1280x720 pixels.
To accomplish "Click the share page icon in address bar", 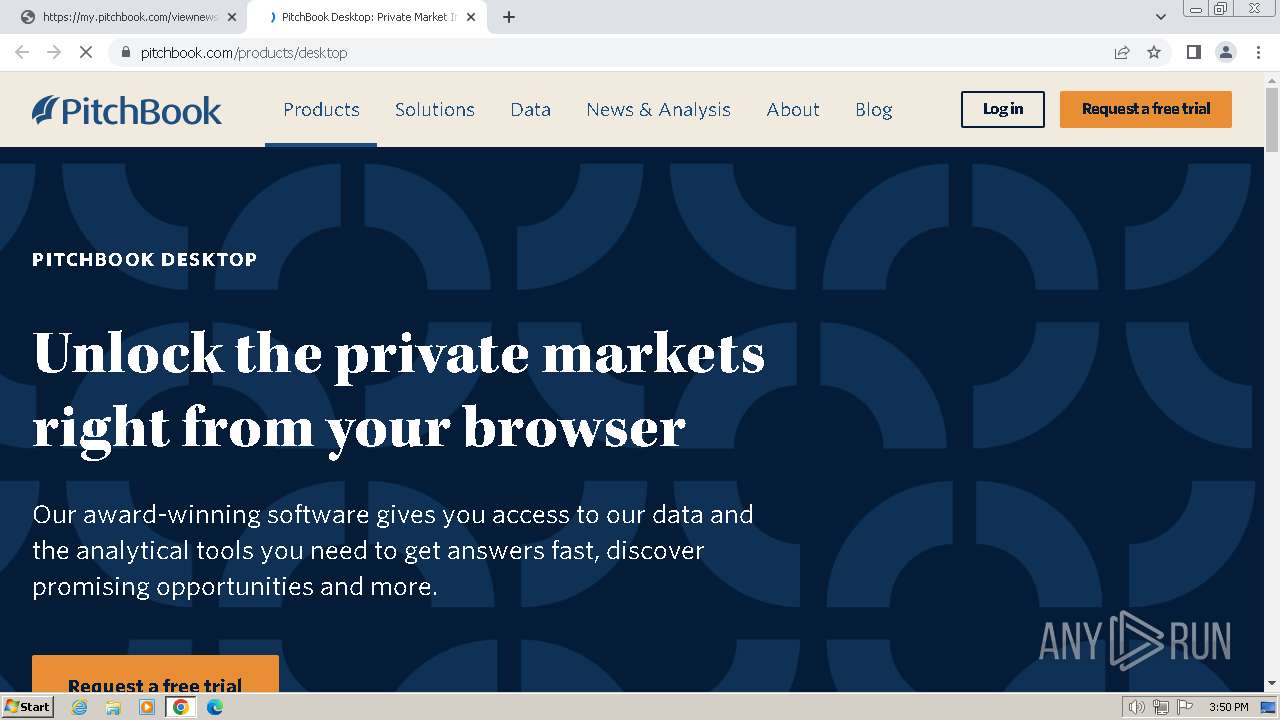I will (x=1122, y=52).
